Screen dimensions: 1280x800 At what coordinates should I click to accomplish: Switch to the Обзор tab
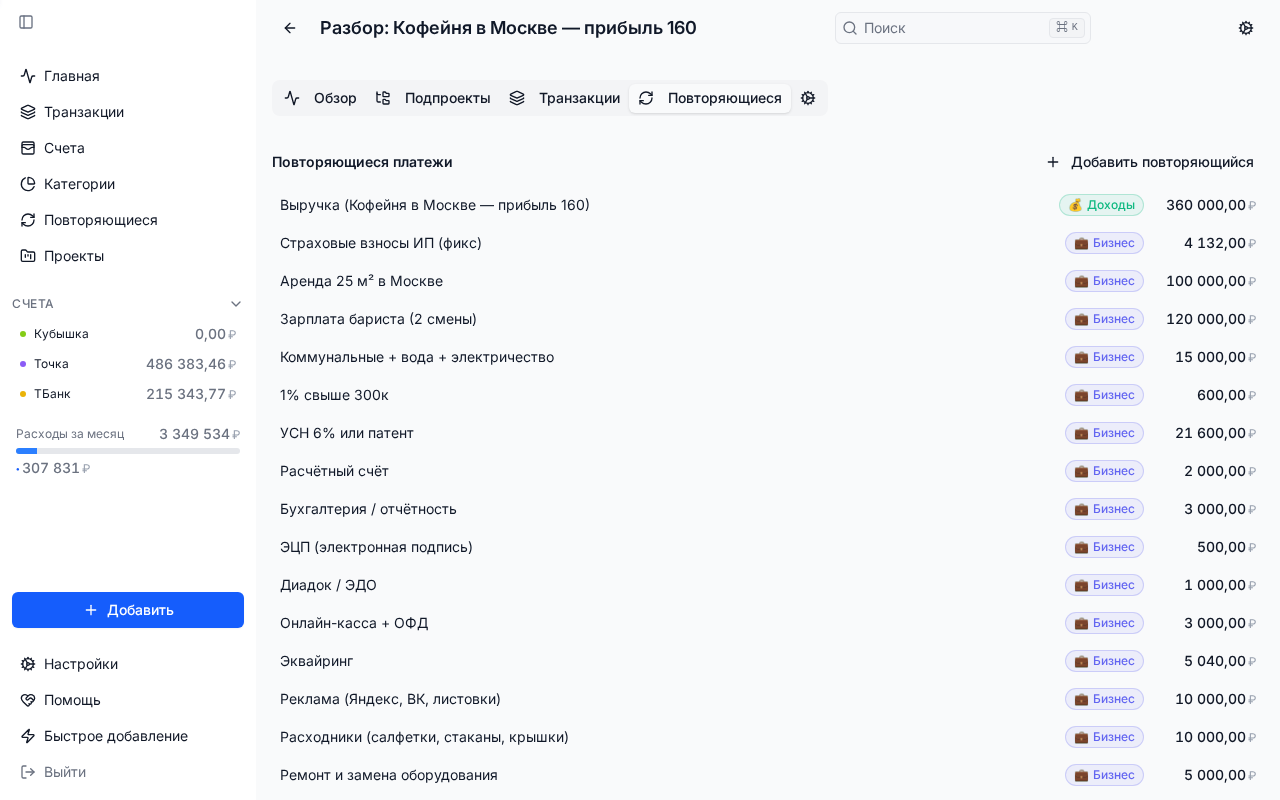(x=335, y=98)
